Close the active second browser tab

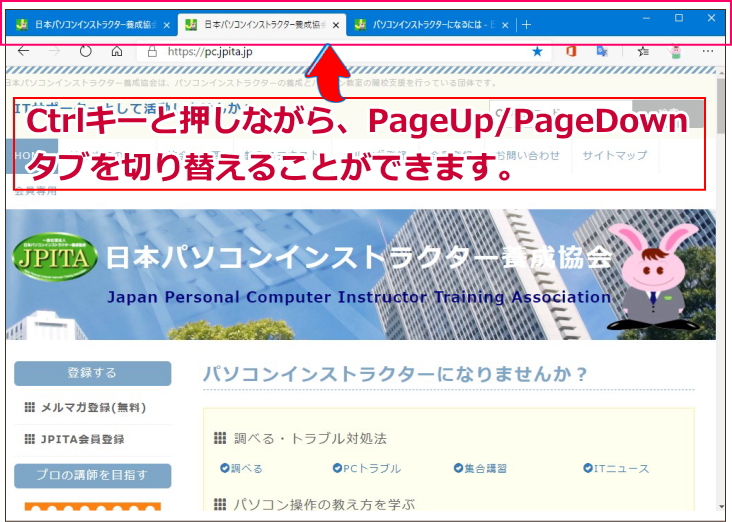(x=335, y=25)
